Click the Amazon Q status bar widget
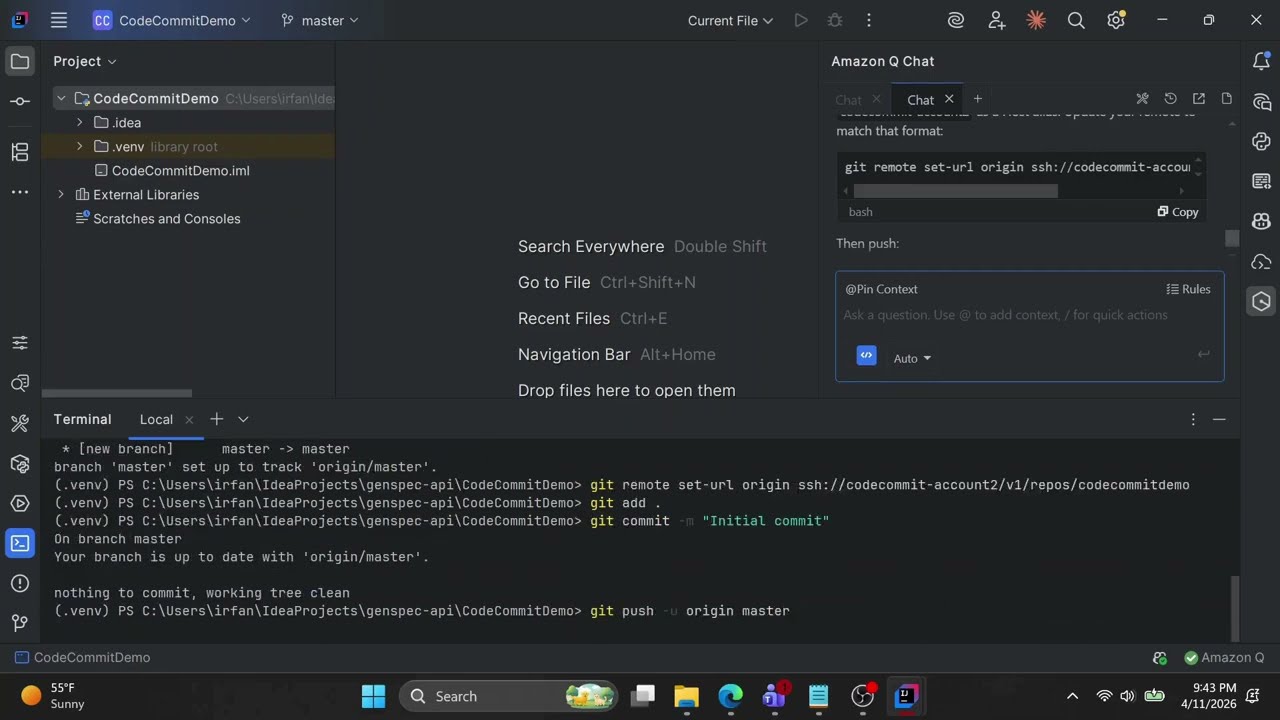The height and width of the screenshot is (720, 1280). click(x=1224, y=657)
